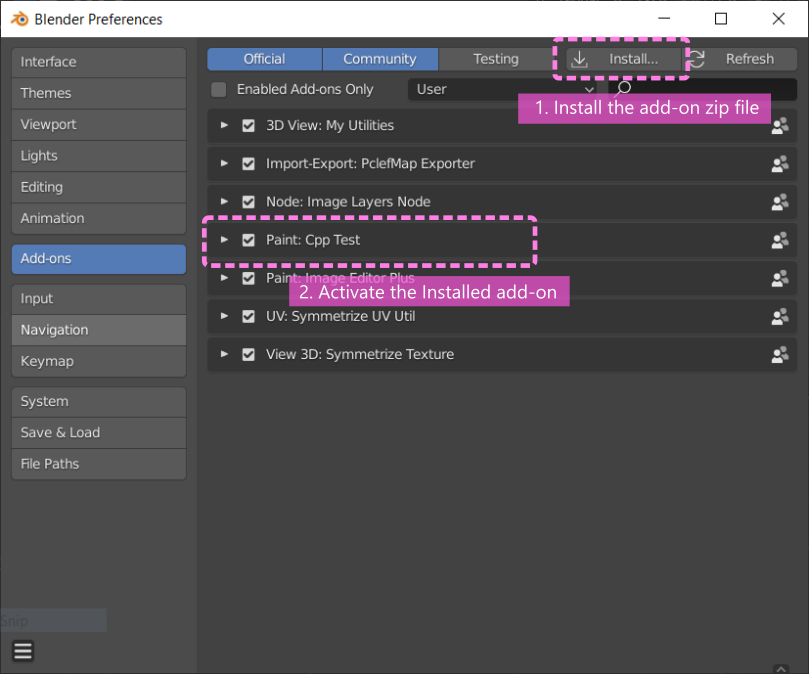Expand the Paint: Cpp Test add-on details

[224, 239]
